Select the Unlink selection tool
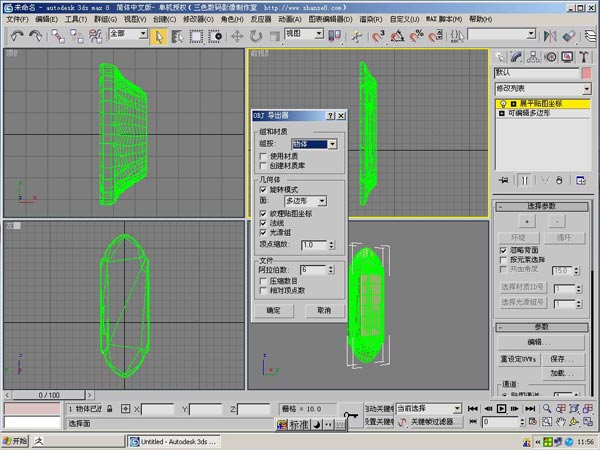Image resolution: width=600 pixels, height=450 pixels. click(x=77, y=36)
